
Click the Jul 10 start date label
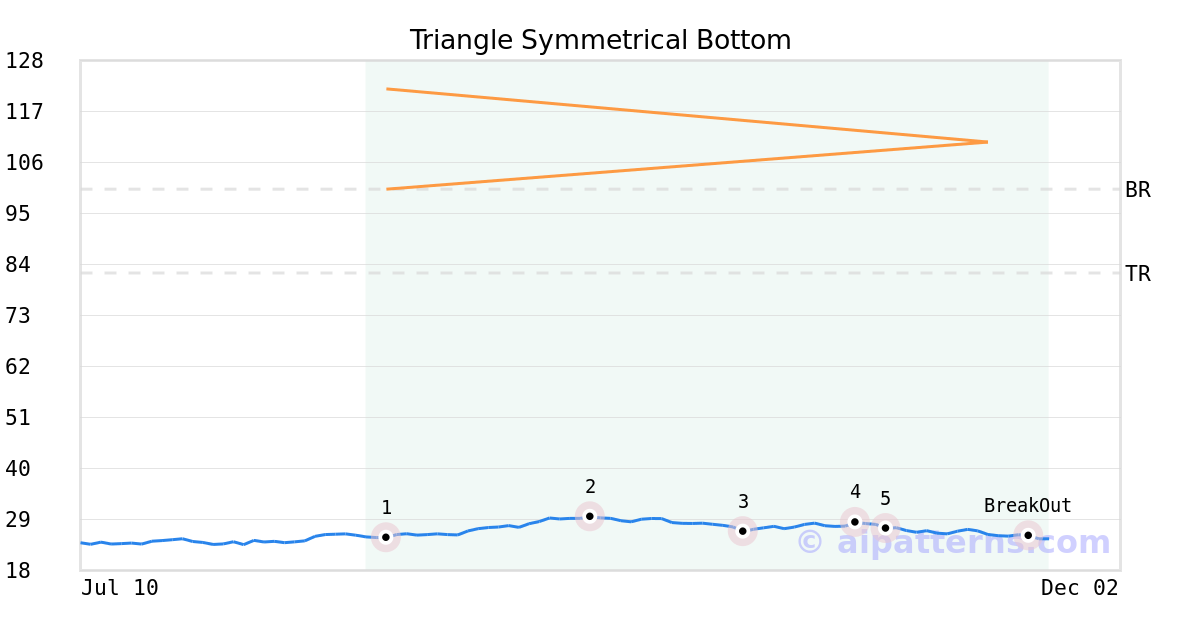[120, 588]
